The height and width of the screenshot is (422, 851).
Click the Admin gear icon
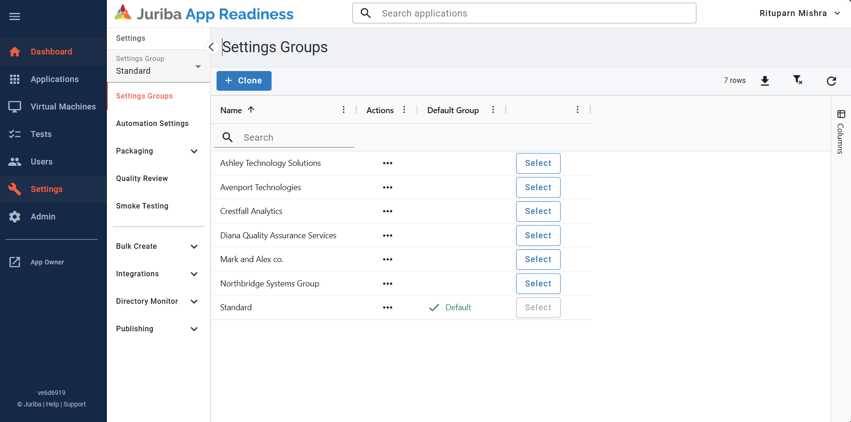pos(15,216)
